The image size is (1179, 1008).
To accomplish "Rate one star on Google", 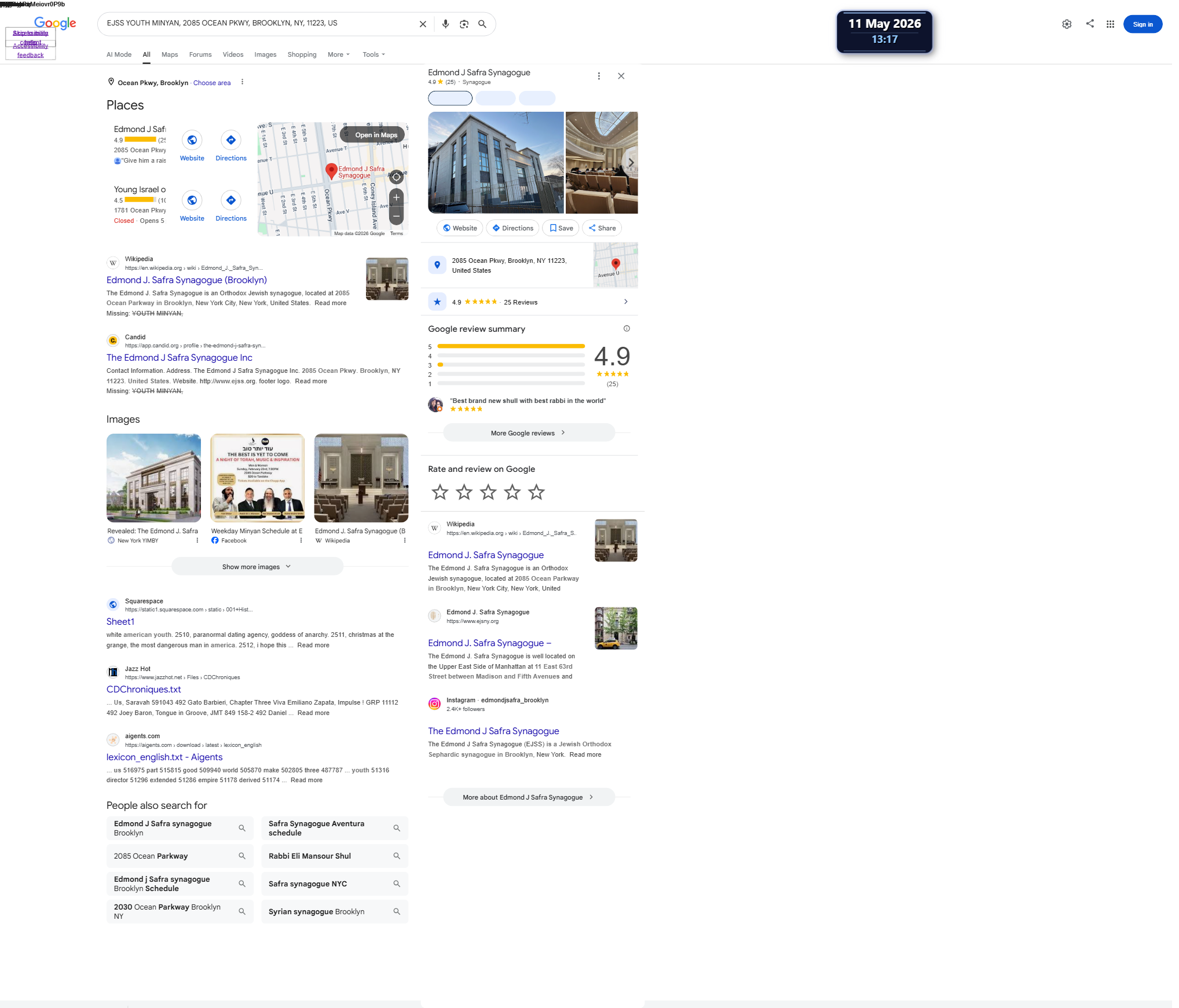I will [440, 492].
